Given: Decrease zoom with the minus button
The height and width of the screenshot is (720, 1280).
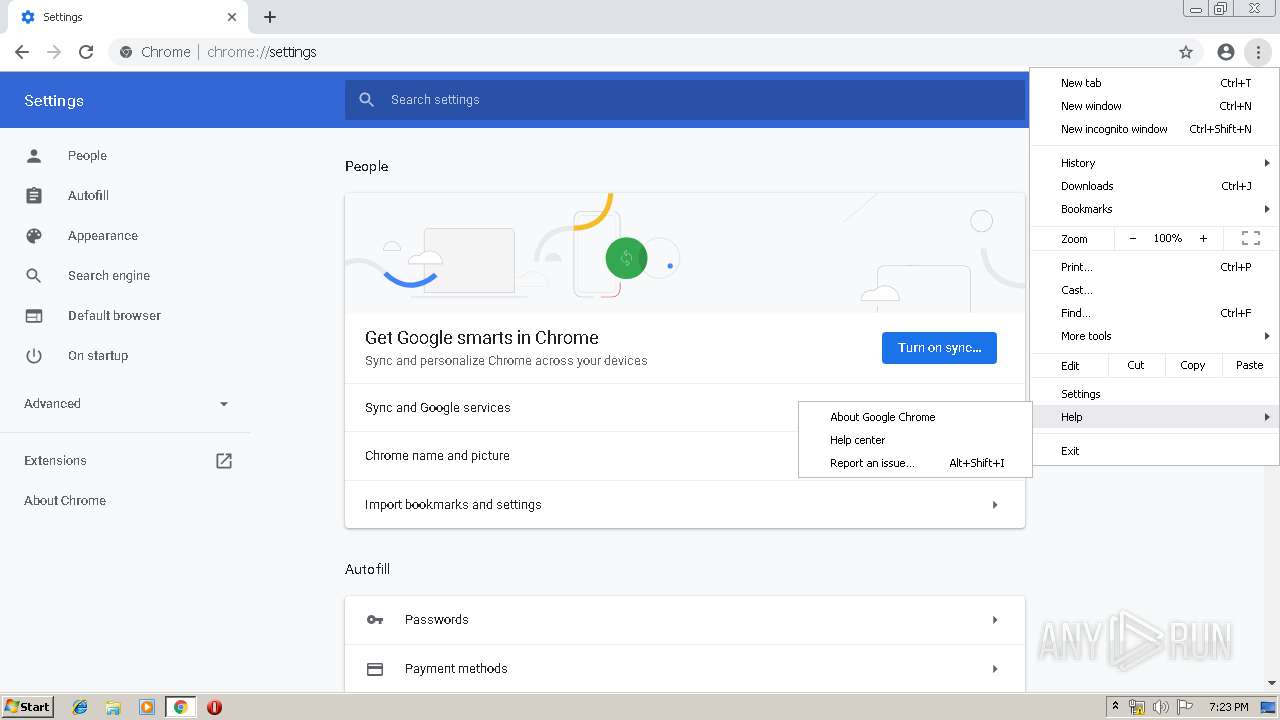Looking at the screenshot, I should pos(1133,238).
